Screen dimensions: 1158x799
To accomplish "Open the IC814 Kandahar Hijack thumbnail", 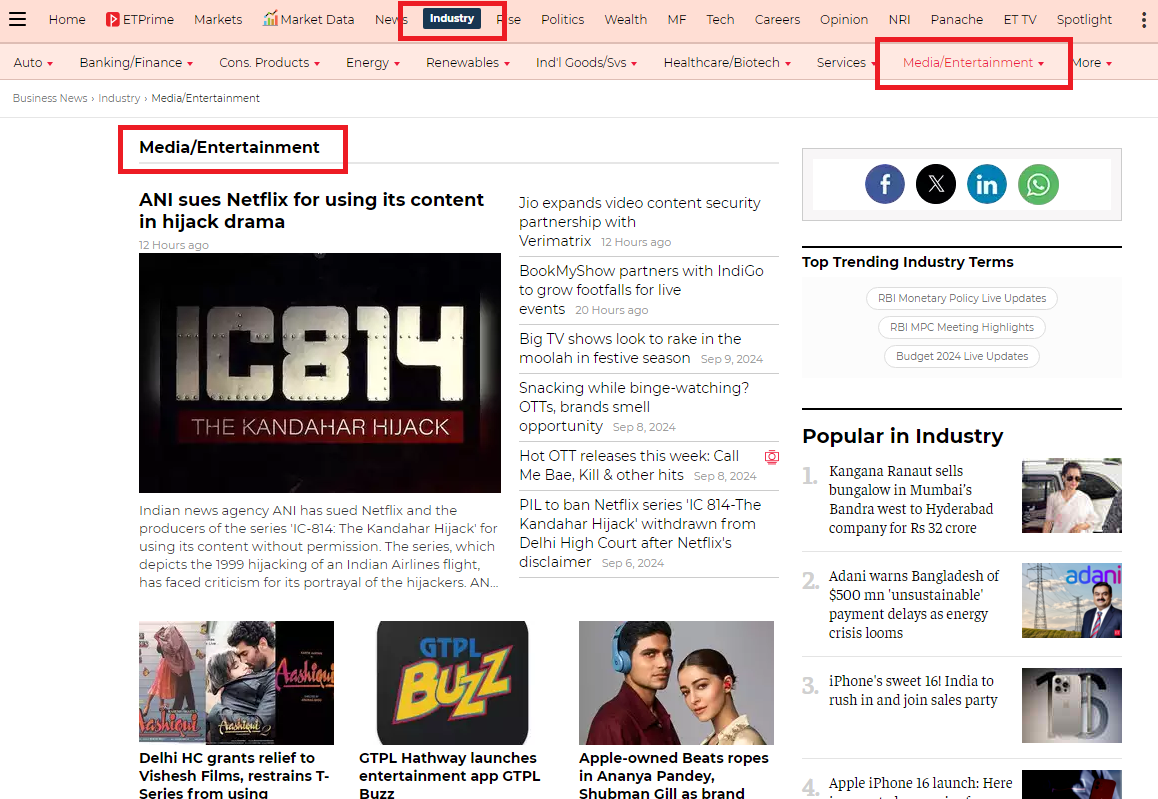I will (319, 372).
